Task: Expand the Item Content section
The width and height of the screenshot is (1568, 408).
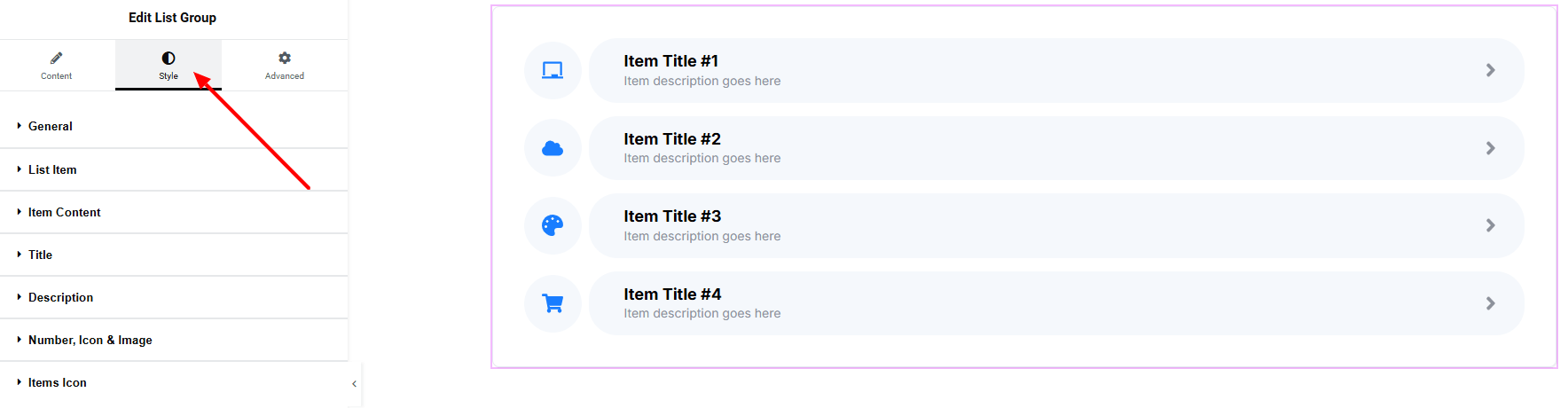Action: (64, 212)
